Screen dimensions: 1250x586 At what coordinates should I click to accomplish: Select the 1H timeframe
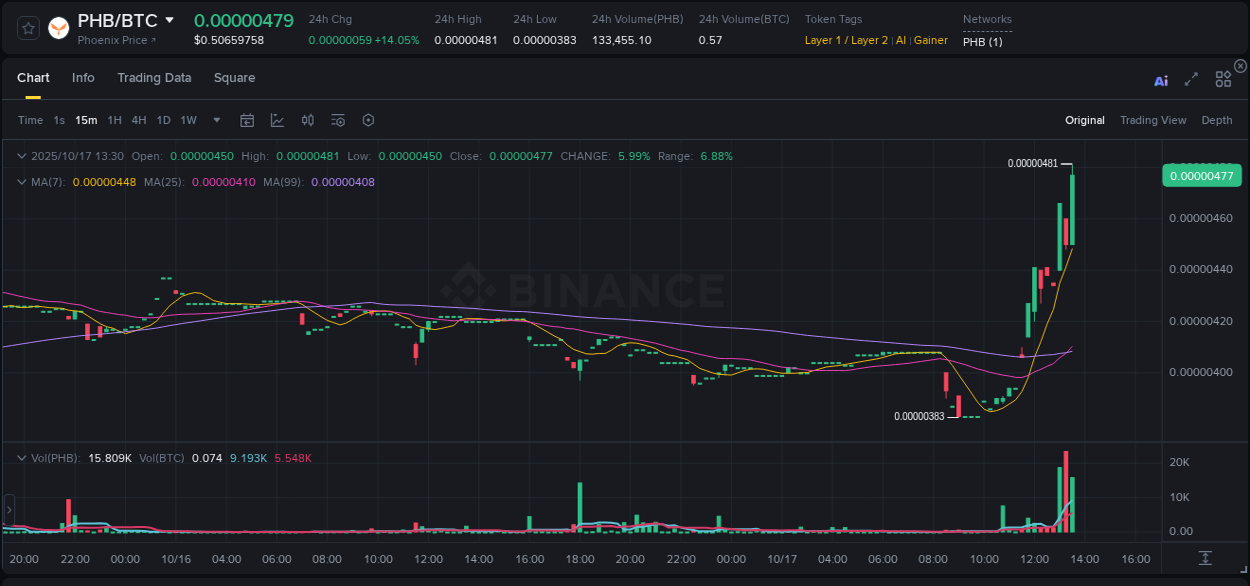[x=113, y=120]
